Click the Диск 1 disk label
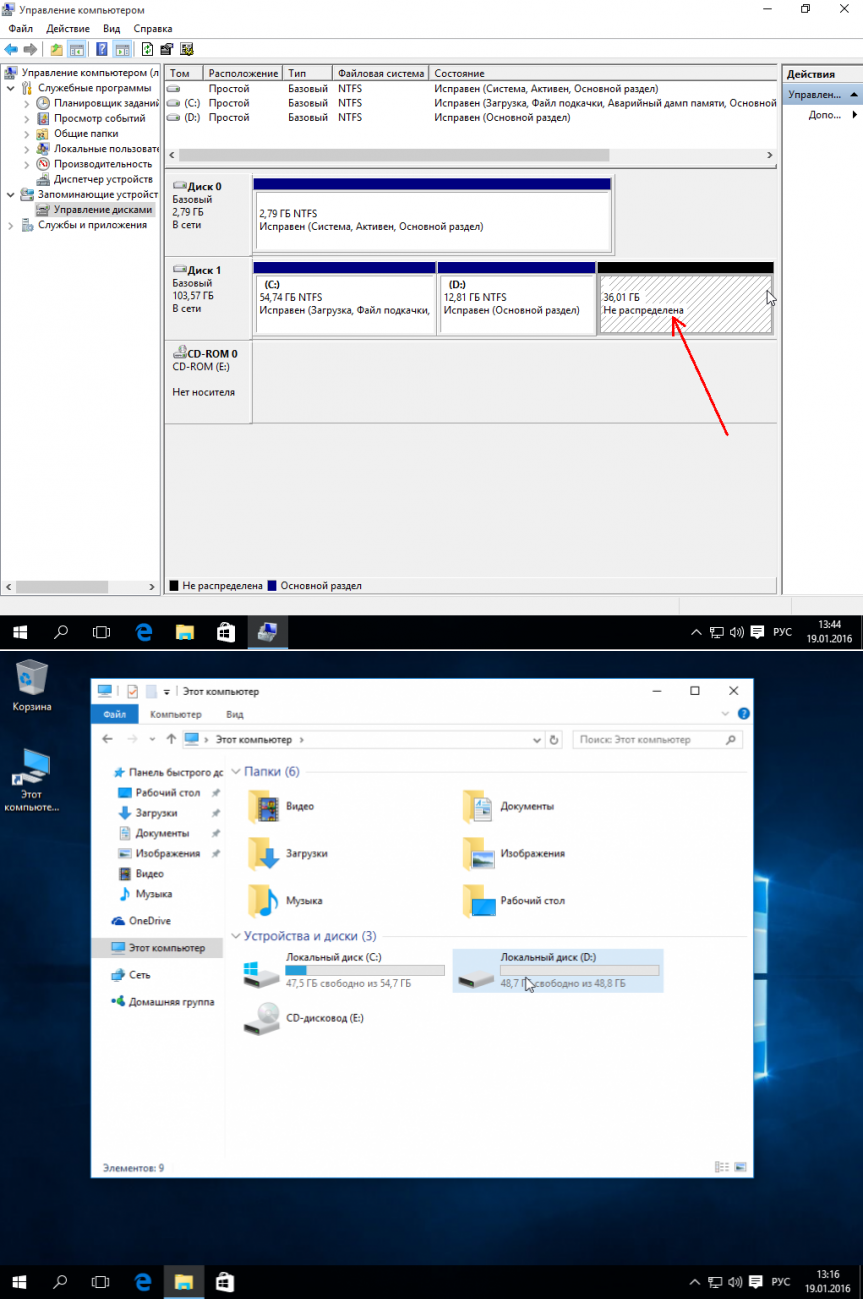The height and width of the screenshot is (1299, 863). pos(209,298)
